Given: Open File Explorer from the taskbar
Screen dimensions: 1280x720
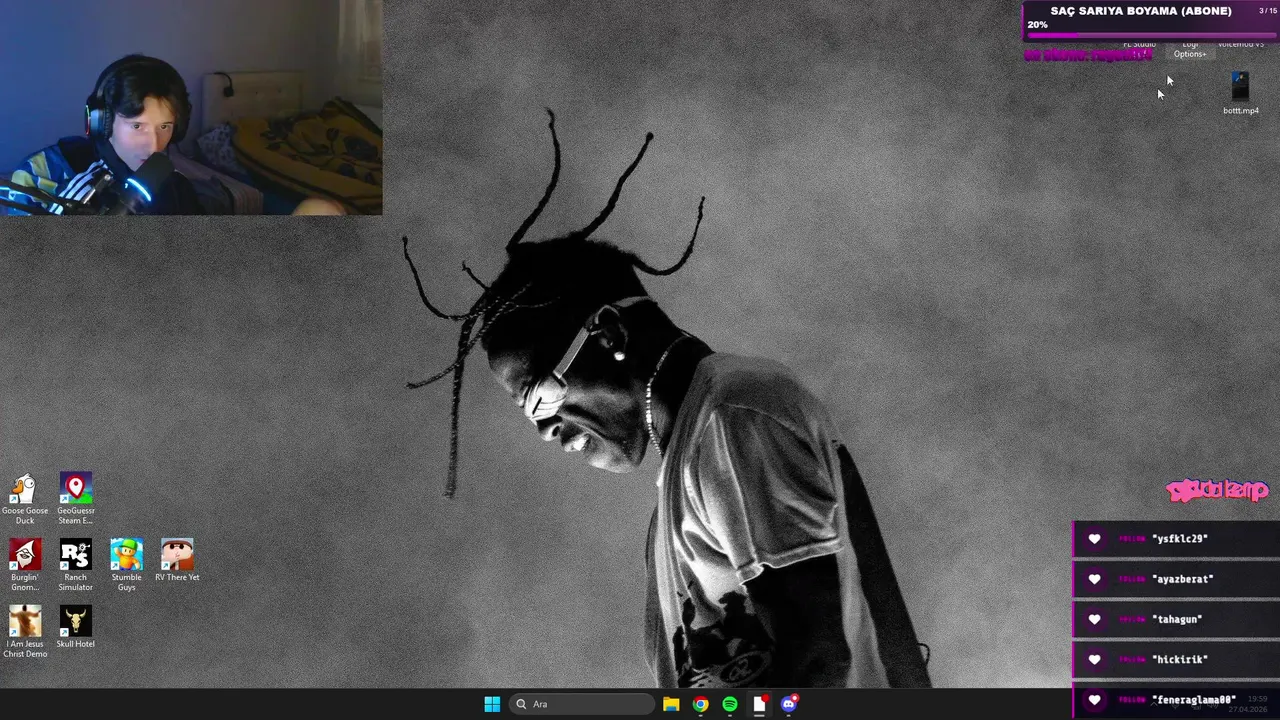Looking at the screenshot, I should (671, 704).
